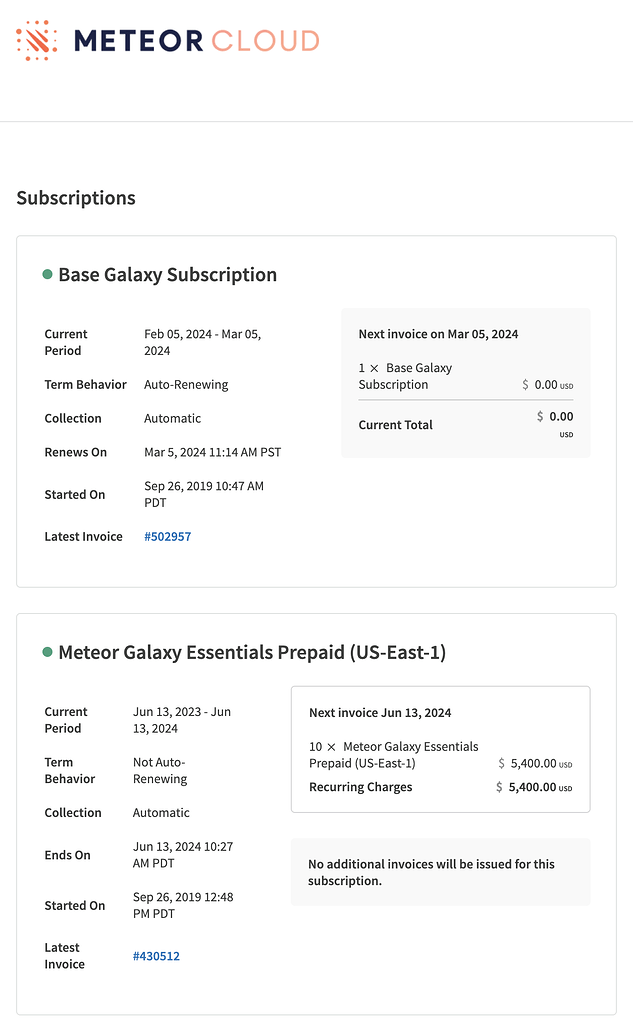Click the Auto-Renewing term behavior value

(186, 384)
